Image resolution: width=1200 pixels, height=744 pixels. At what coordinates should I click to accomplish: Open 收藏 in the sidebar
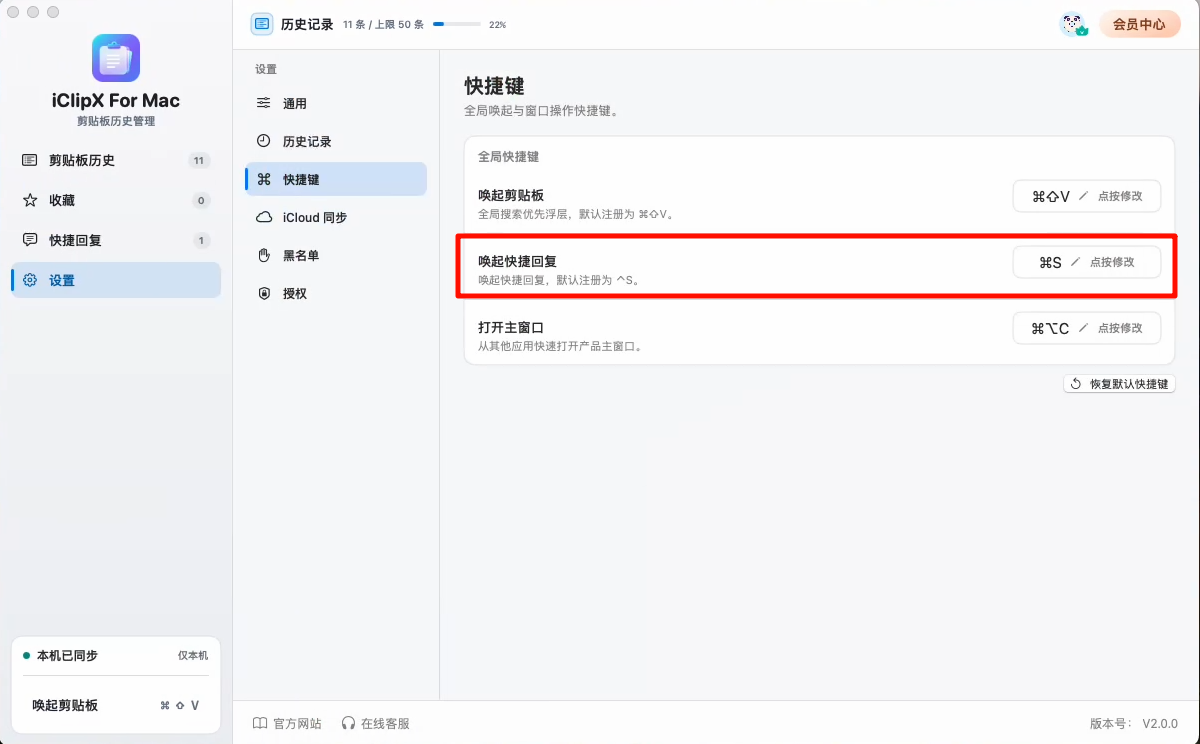click(116, 200)
